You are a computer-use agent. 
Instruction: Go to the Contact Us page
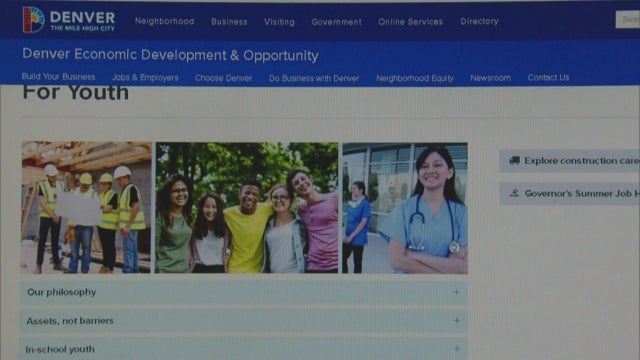click(x=548, y=78)
